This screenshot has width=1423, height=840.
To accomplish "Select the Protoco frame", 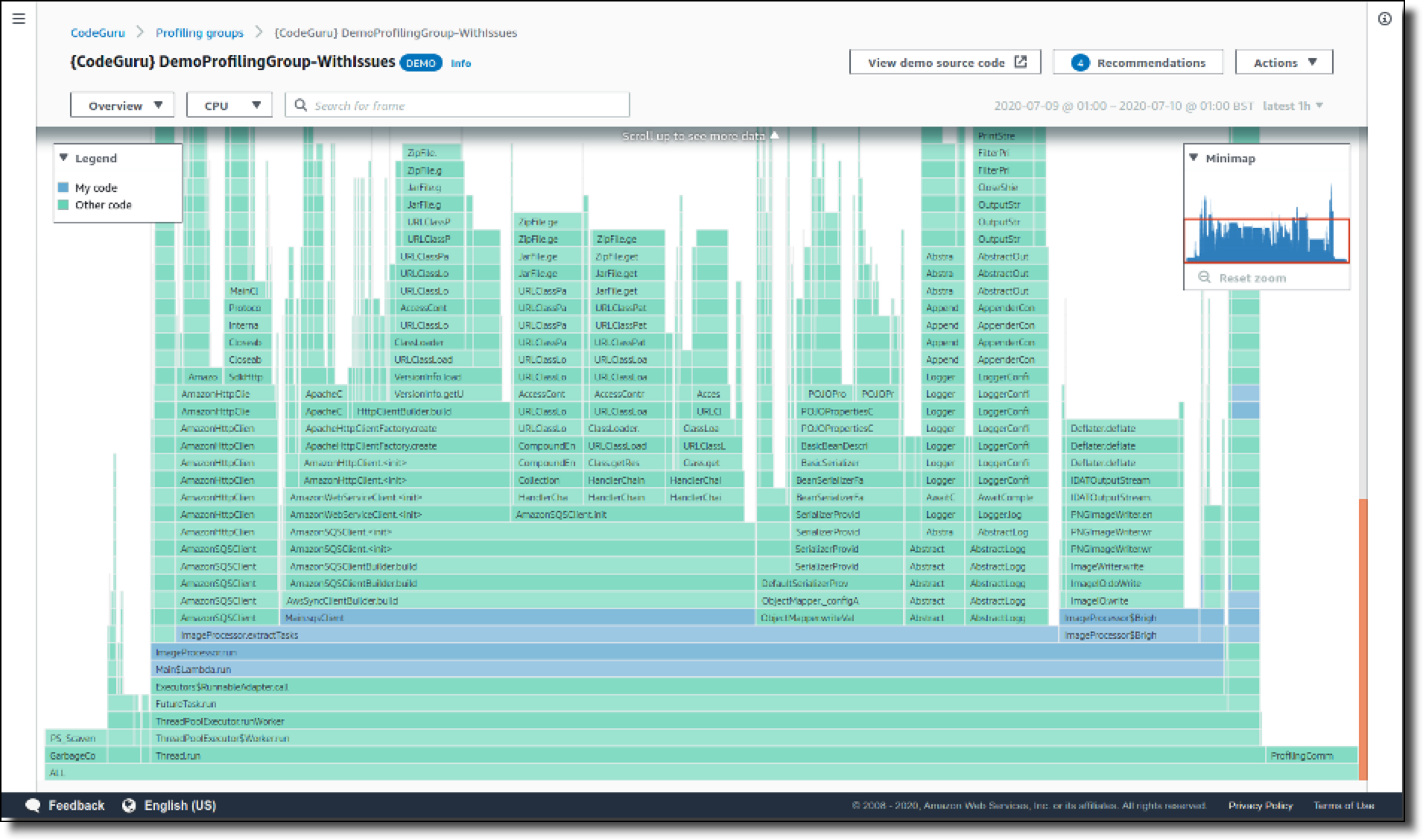I will pyautogui.click(x=248, y=308).
